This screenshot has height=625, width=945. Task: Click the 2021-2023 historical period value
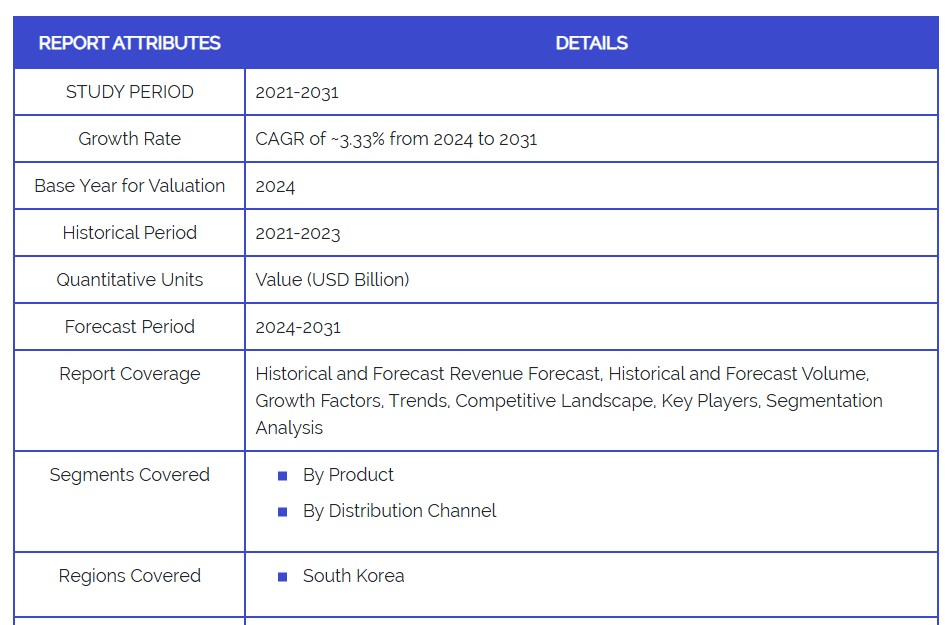[298, 233]
